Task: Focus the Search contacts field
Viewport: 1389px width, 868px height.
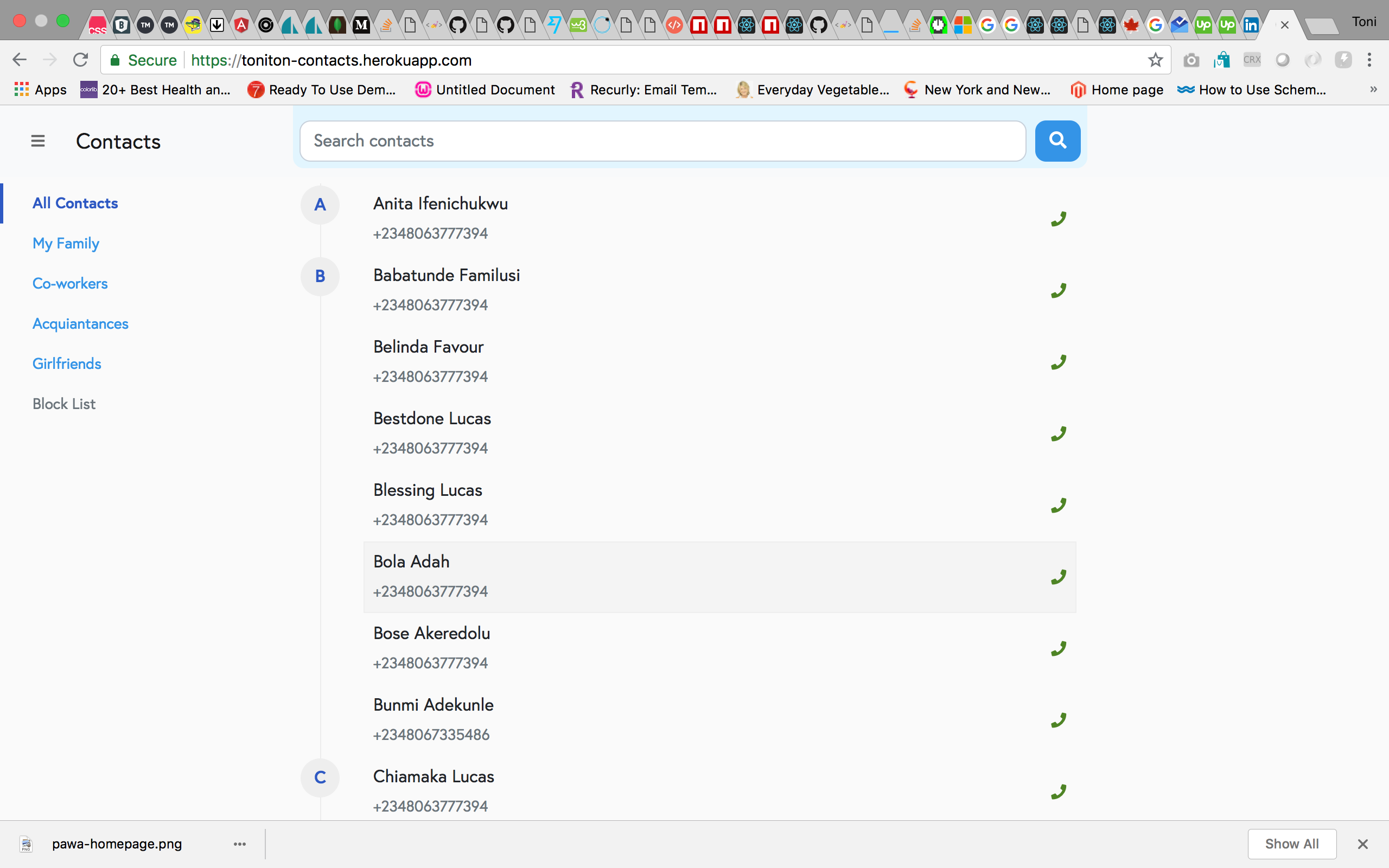Action: pyautogui.click(x=662, y=141)
